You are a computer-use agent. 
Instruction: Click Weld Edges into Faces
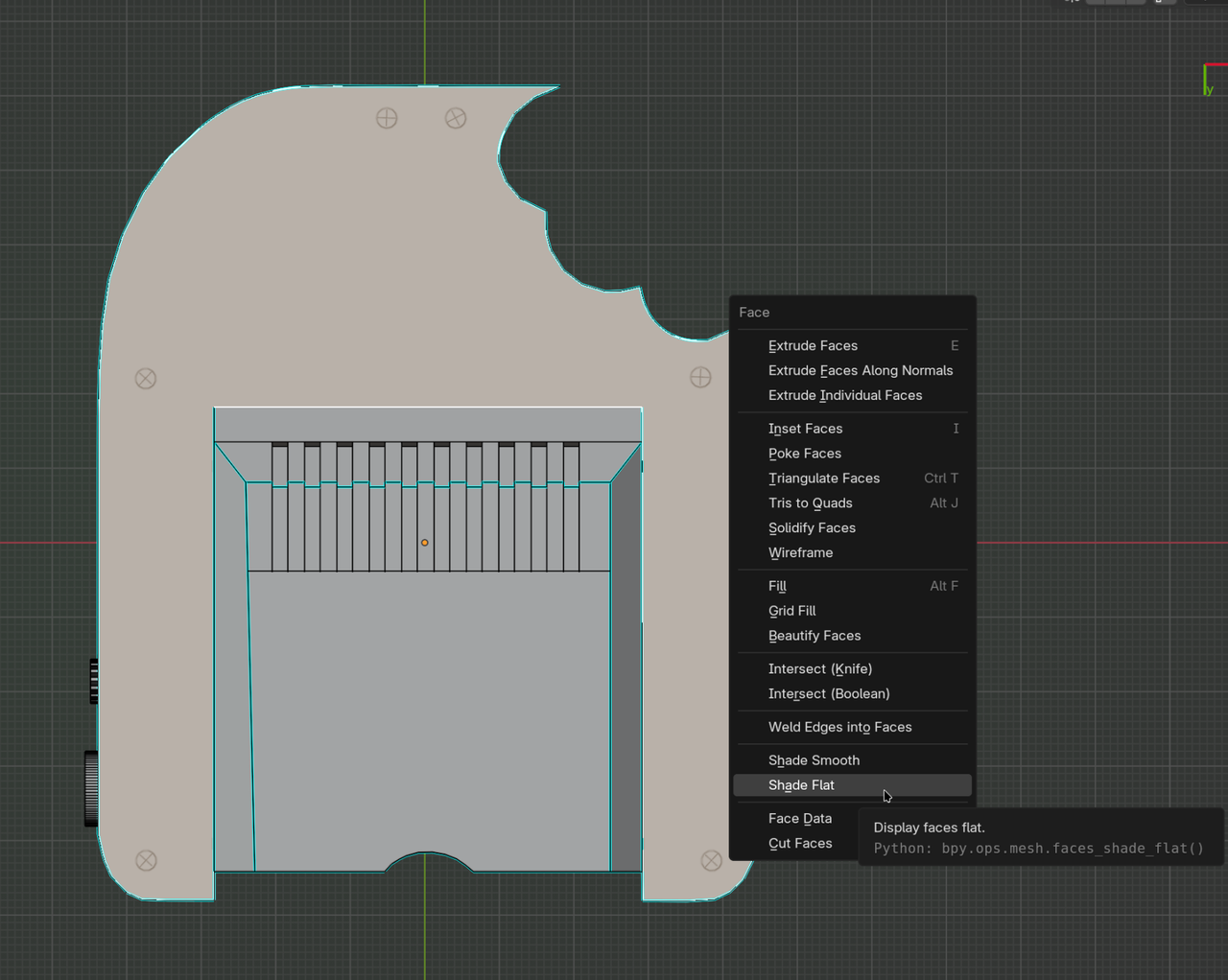(839, 728)
